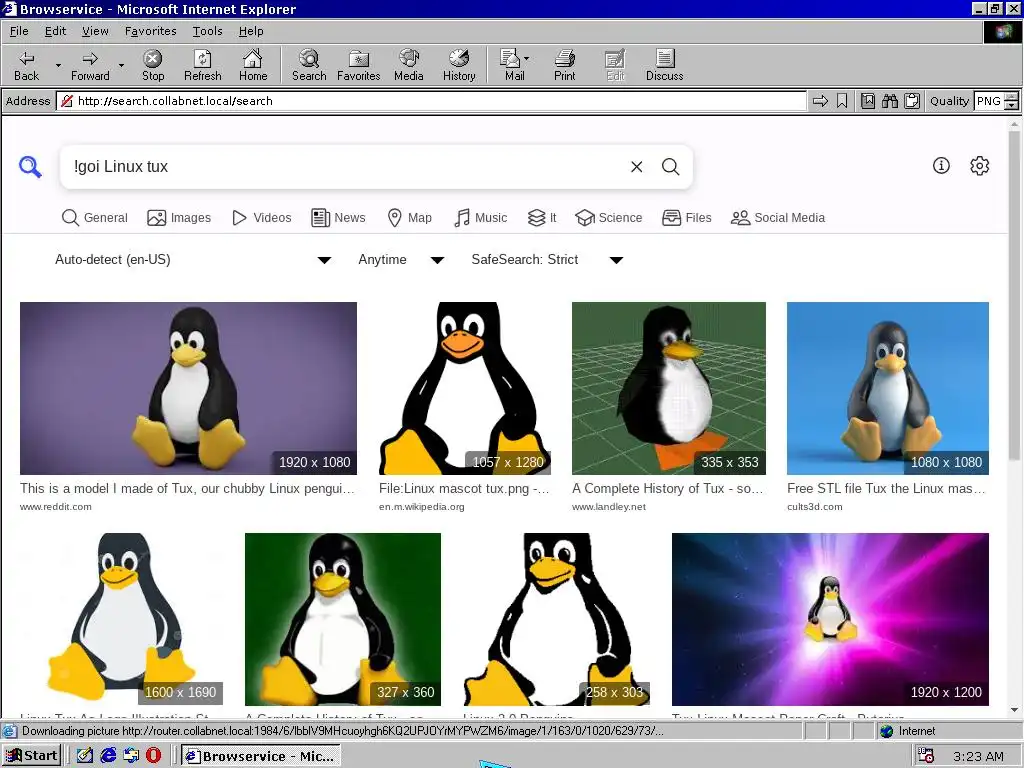Switch to Files search category

(686, 217)
